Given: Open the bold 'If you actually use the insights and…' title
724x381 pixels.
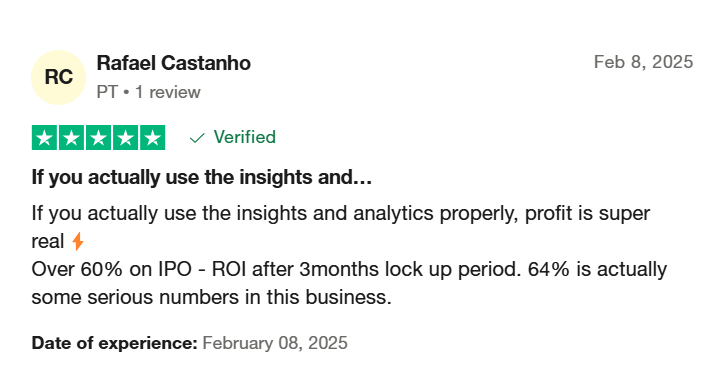Looking at the screenshot, I should 202,177.
